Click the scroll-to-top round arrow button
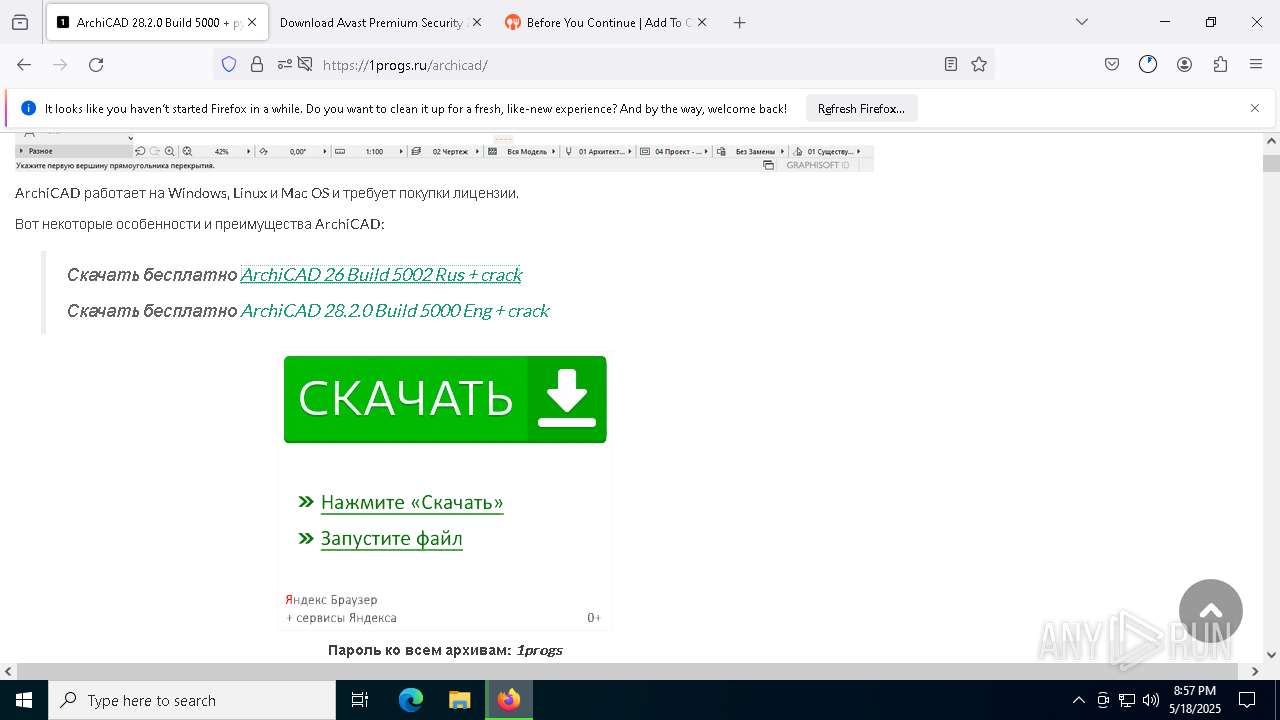 tap(1211, 611)
